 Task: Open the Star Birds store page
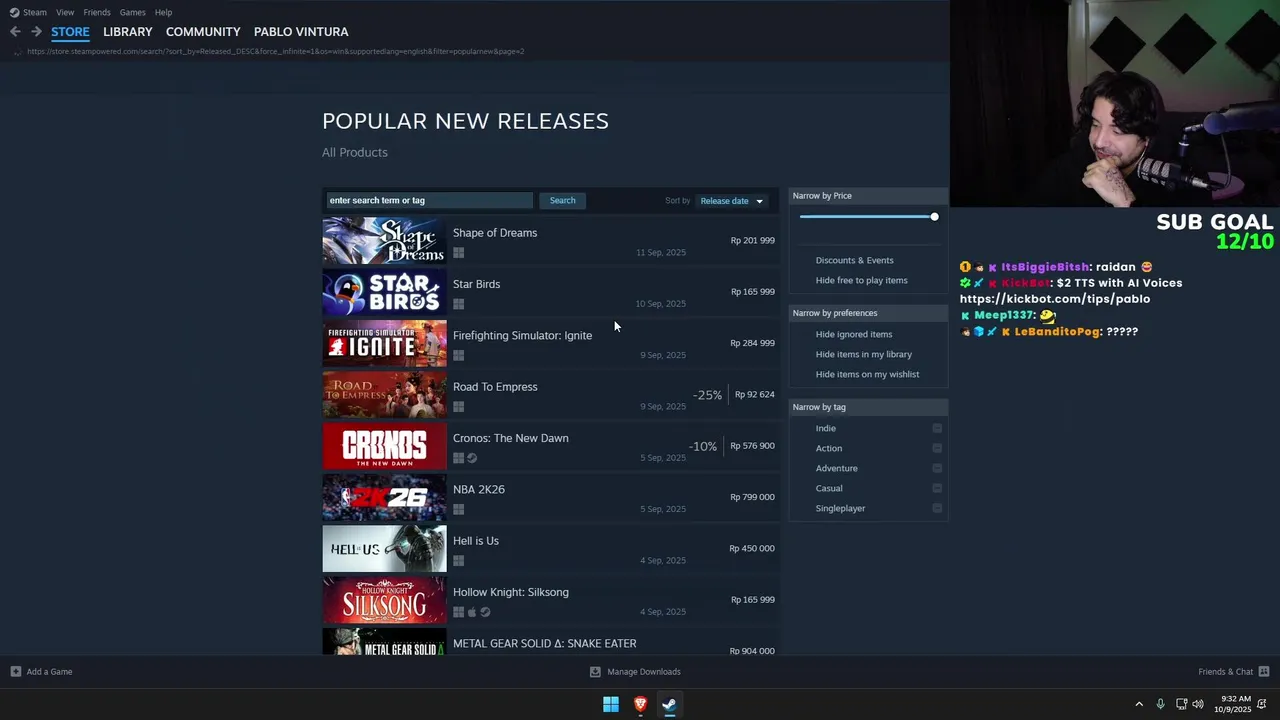pos(550,292)
